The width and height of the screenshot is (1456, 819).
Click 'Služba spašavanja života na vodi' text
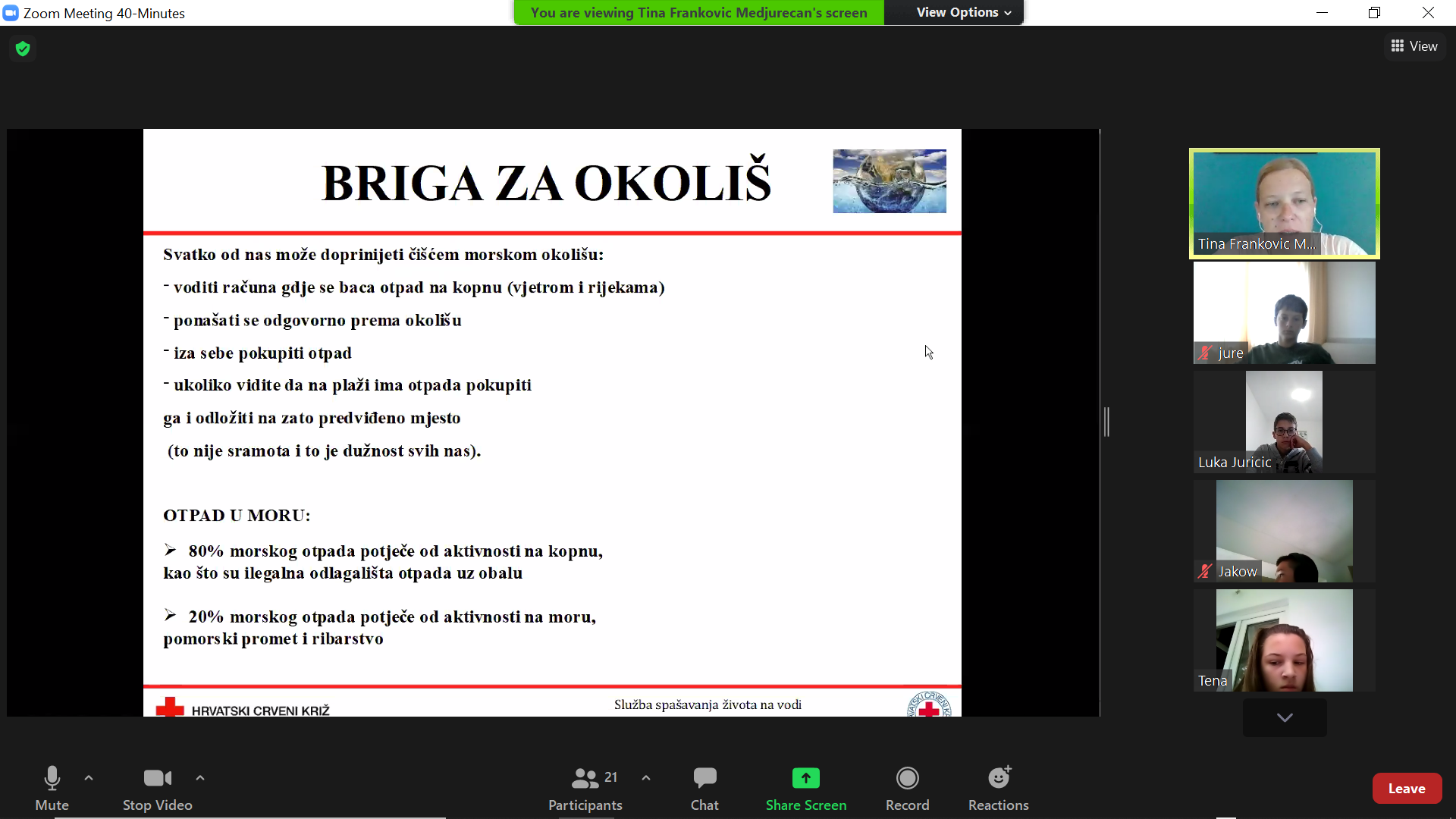(x=708, y=704)
